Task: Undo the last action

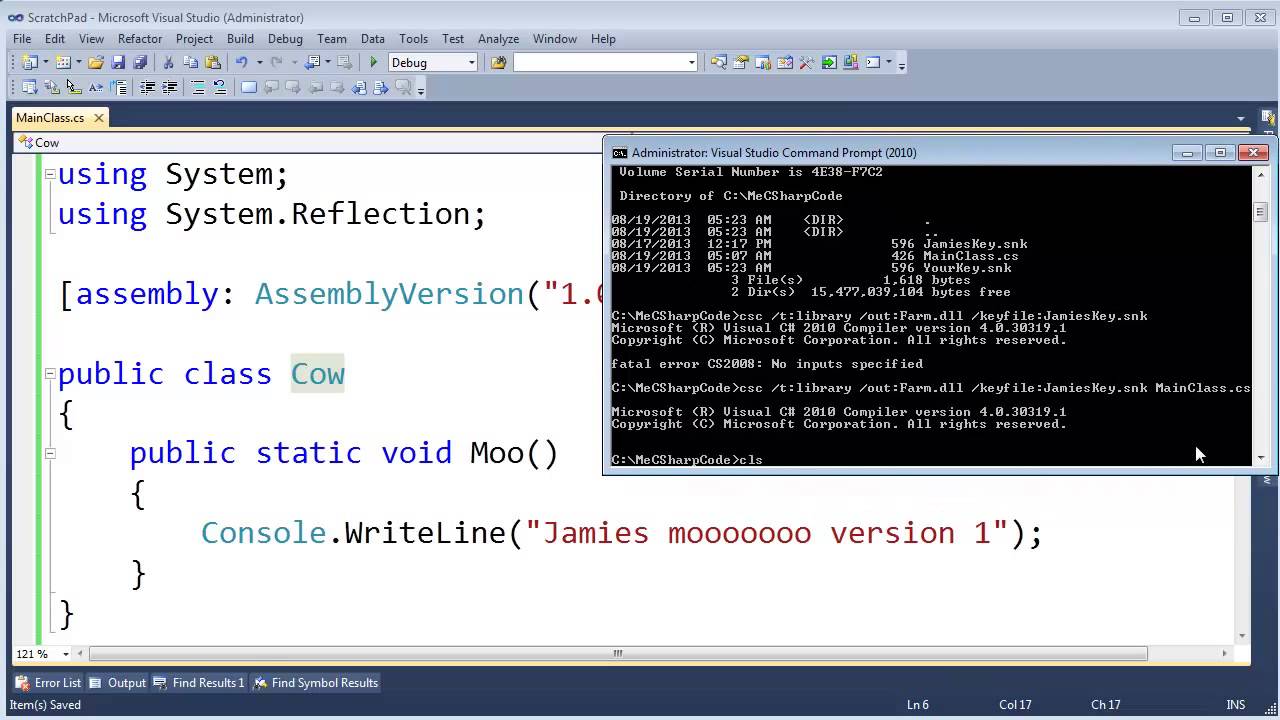Action: [241, 62]
